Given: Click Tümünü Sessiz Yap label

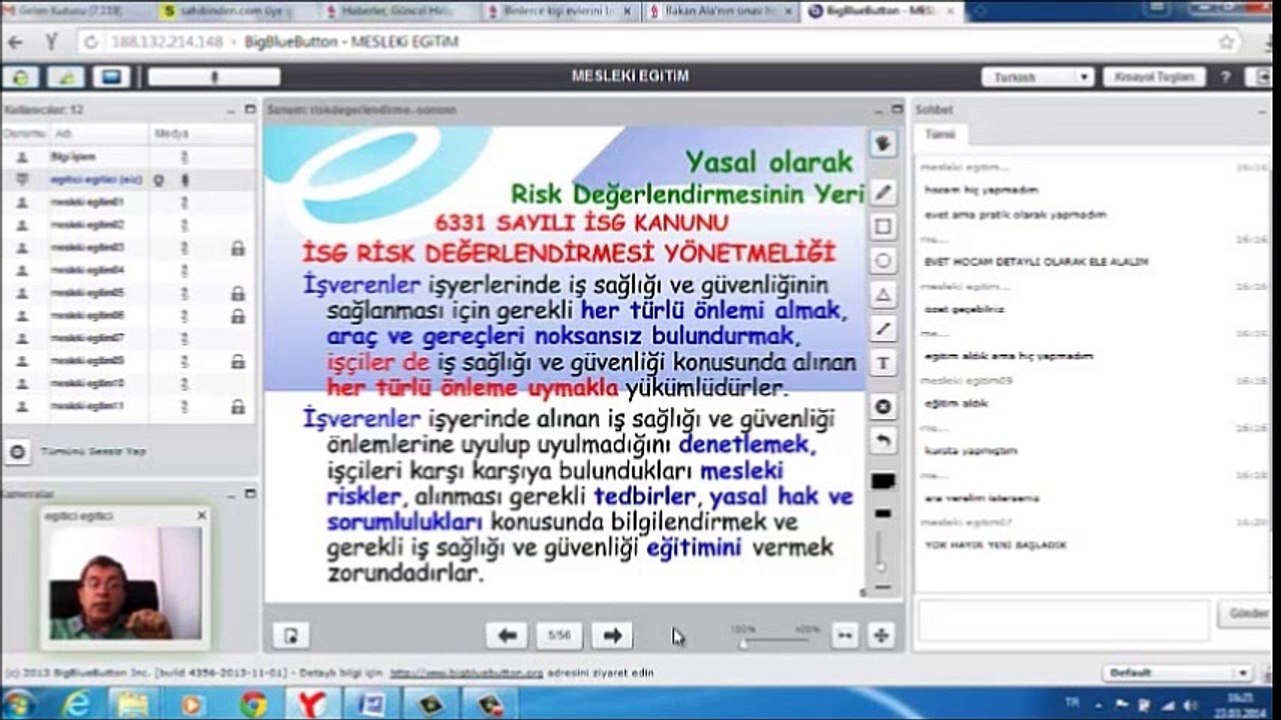Looking at the screenshot, I should pos(93,452).
